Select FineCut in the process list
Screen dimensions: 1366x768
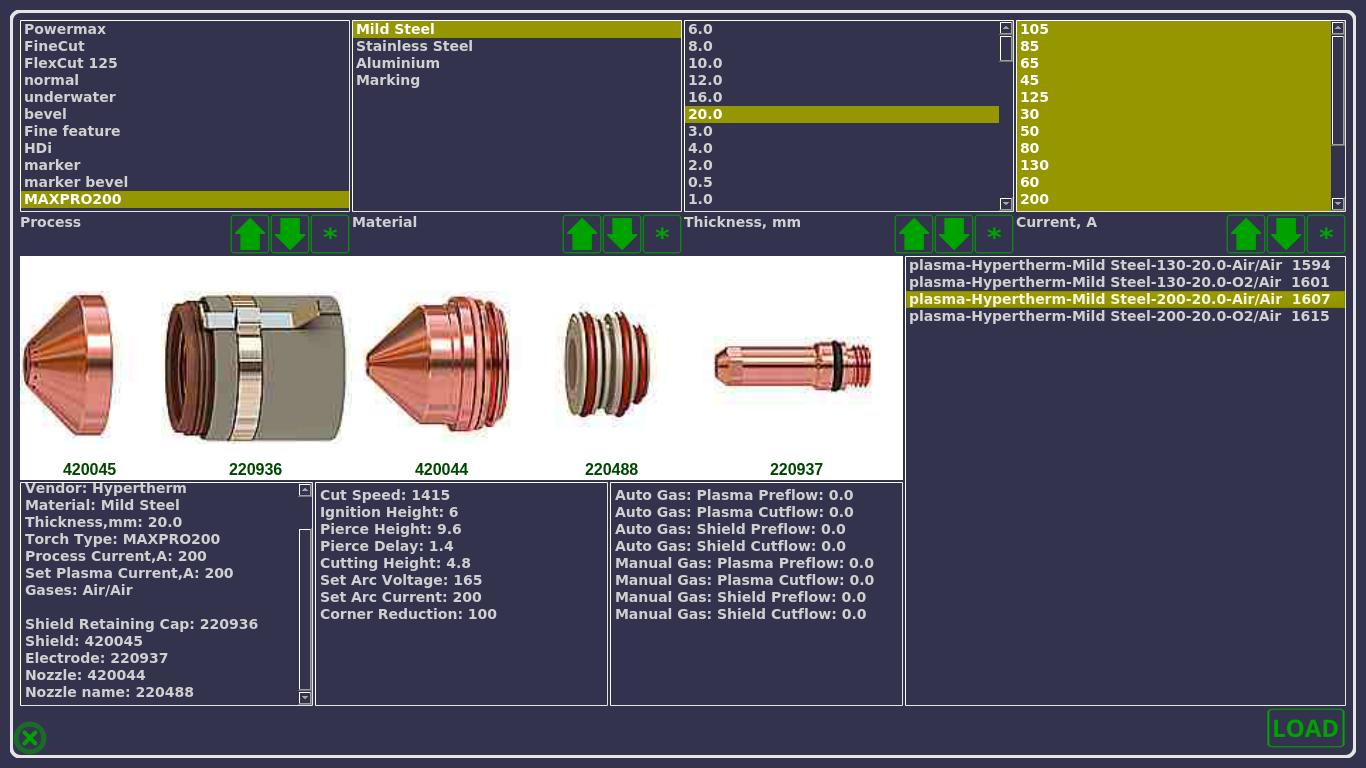tap(55, 46)
